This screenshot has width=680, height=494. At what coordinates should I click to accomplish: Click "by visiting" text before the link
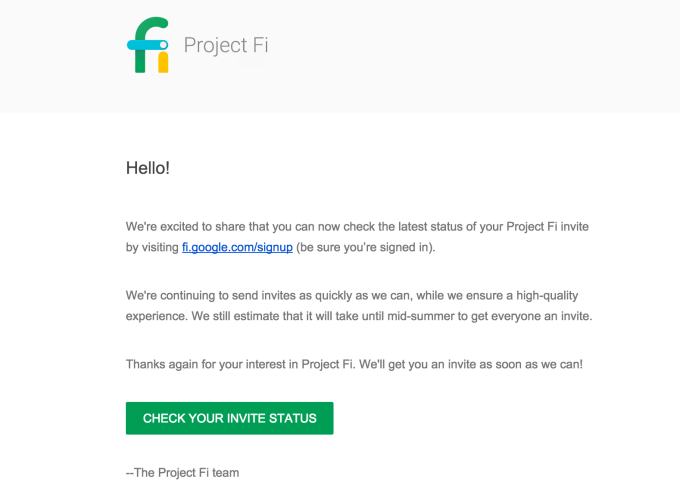coord(152,247)
